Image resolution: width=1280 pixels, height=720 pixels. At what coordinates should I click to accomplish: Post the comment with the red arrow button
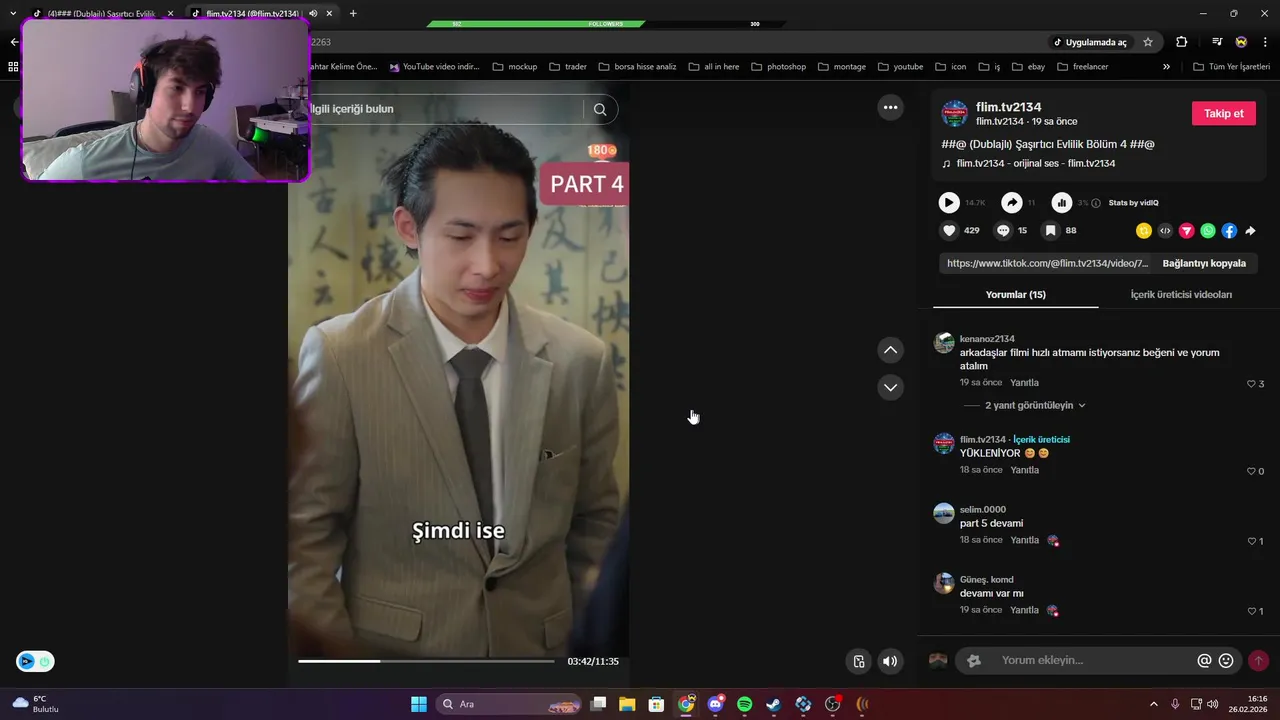(x=1258, y=661)
